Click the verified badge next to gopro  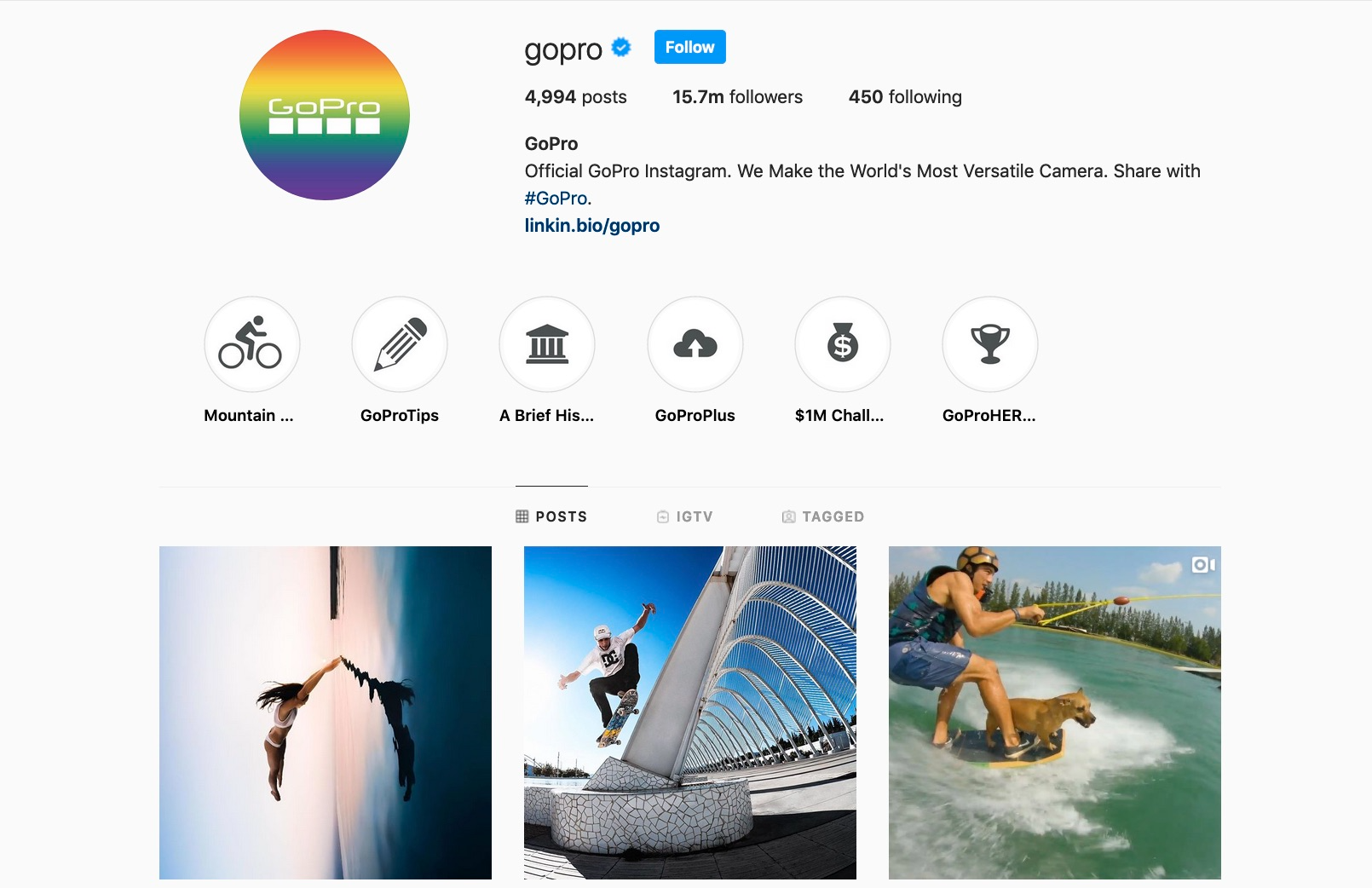622,48
